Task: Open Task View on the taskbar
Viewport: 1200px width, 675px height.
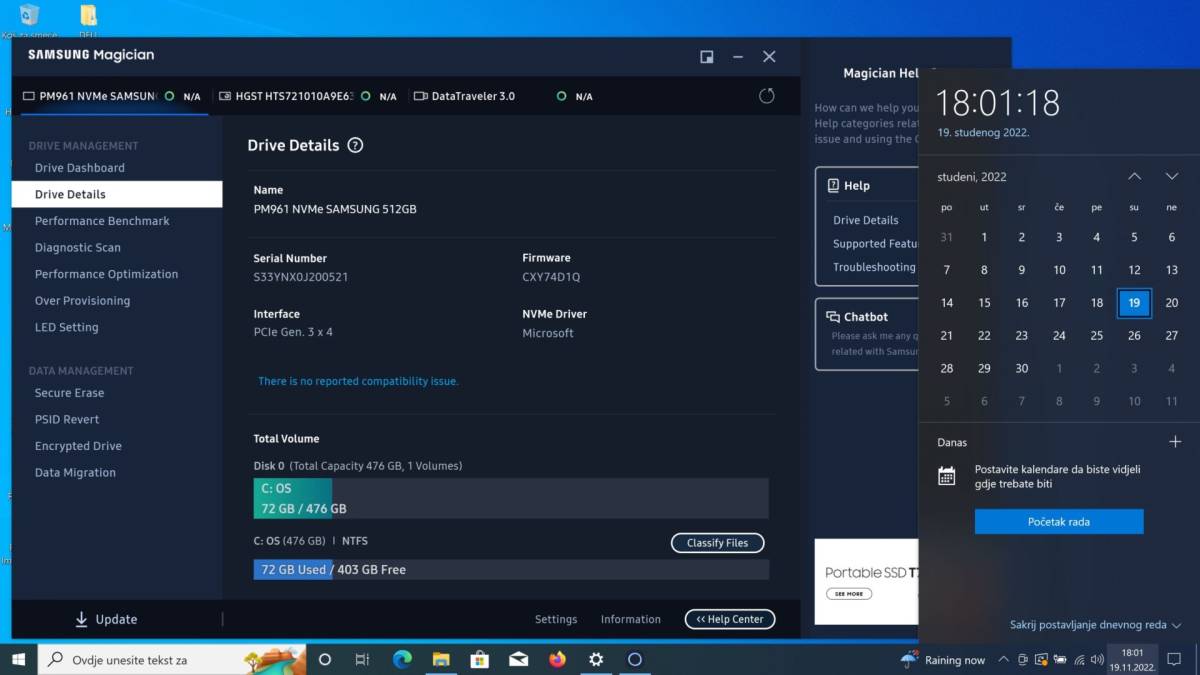Action: click(362, 659)
